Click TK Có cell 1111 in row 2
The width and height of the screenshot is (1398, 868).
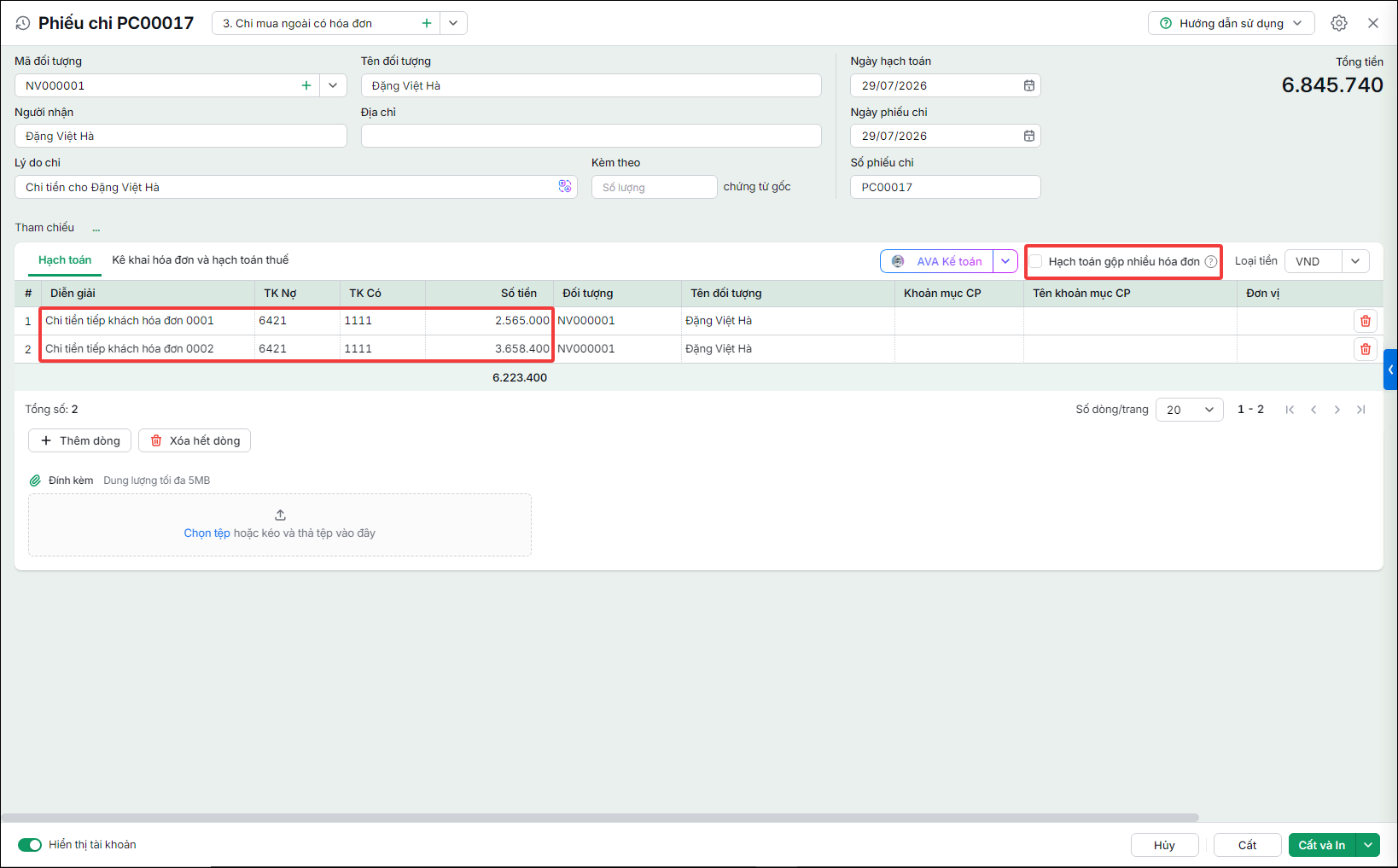pos(382,348)
